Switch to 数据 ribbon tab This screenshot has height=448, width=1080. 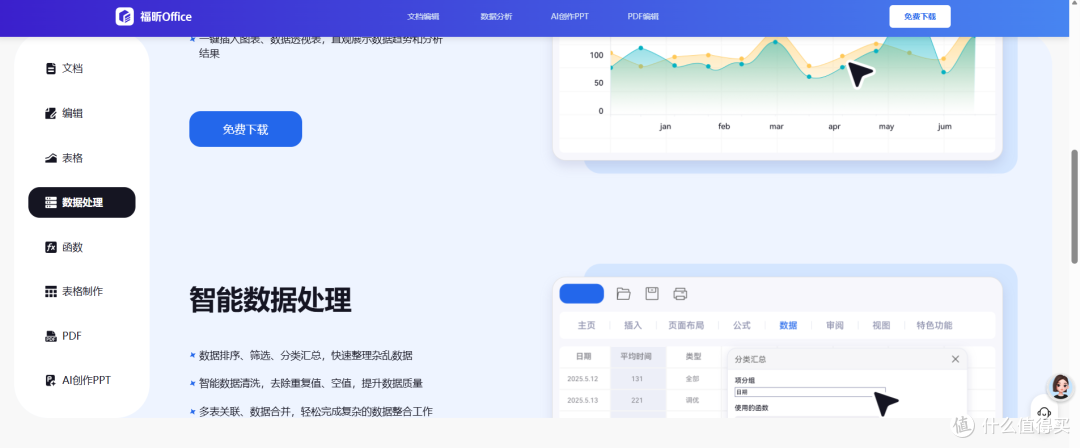click(x=788, y=325)
